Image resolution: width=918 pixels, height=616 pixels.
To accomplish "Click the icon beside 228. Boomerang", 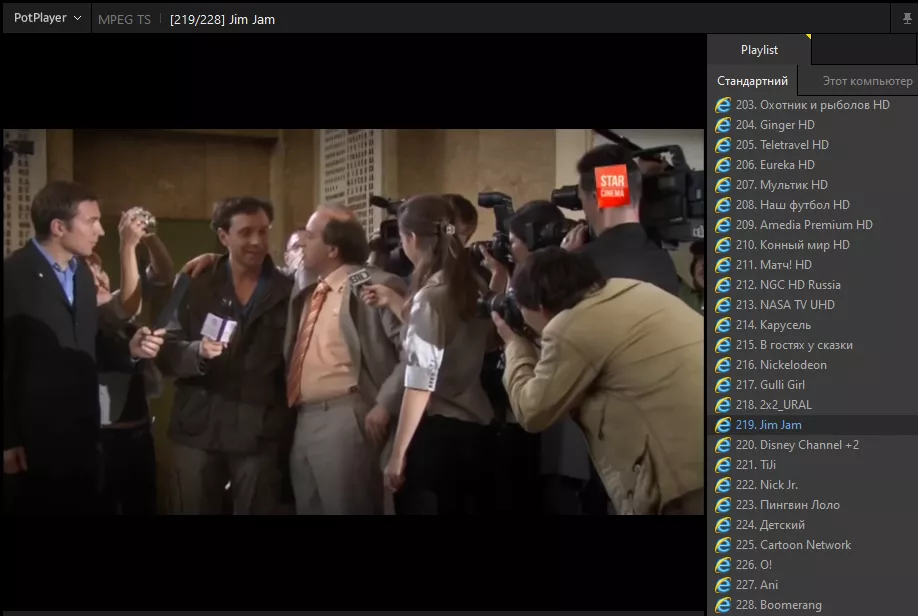I will tap(723, 605).
